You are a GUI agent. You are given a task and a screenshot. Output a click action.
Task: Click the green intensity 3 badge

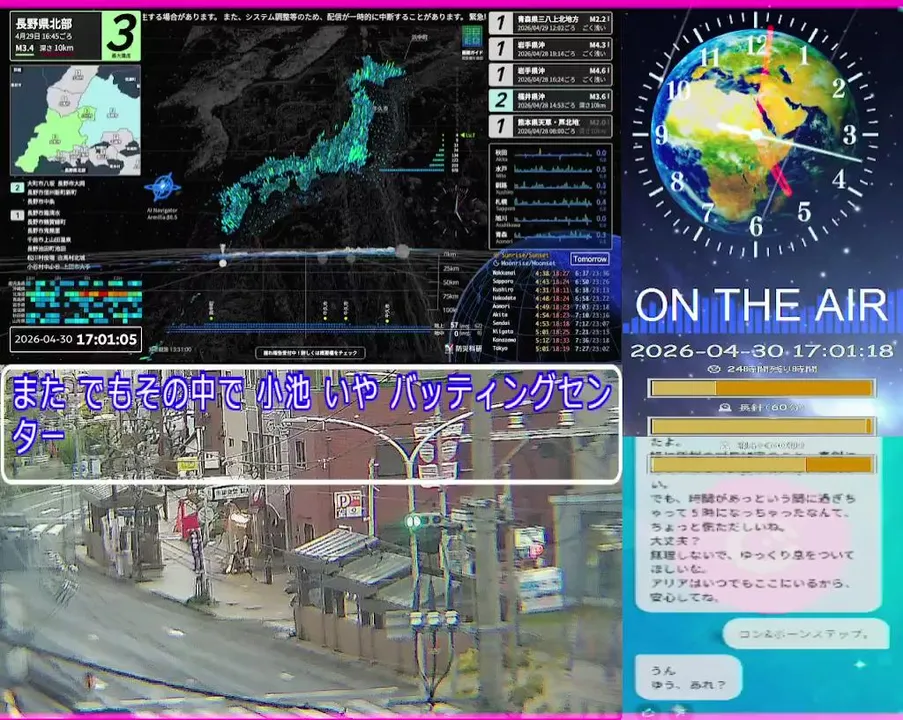click(x=121, y=35)
